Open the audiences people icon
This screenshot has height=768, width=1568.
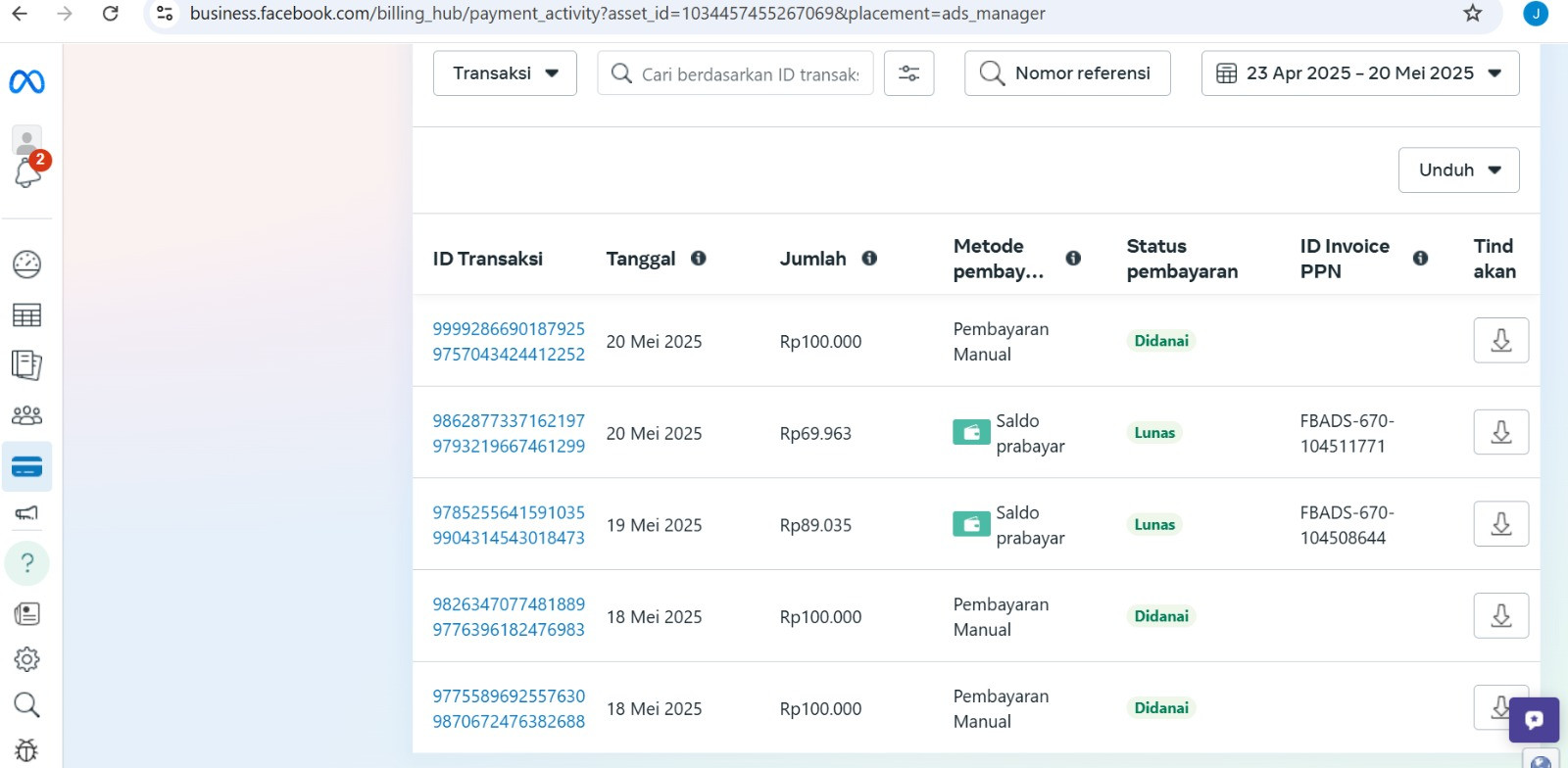tap(26, 415)
